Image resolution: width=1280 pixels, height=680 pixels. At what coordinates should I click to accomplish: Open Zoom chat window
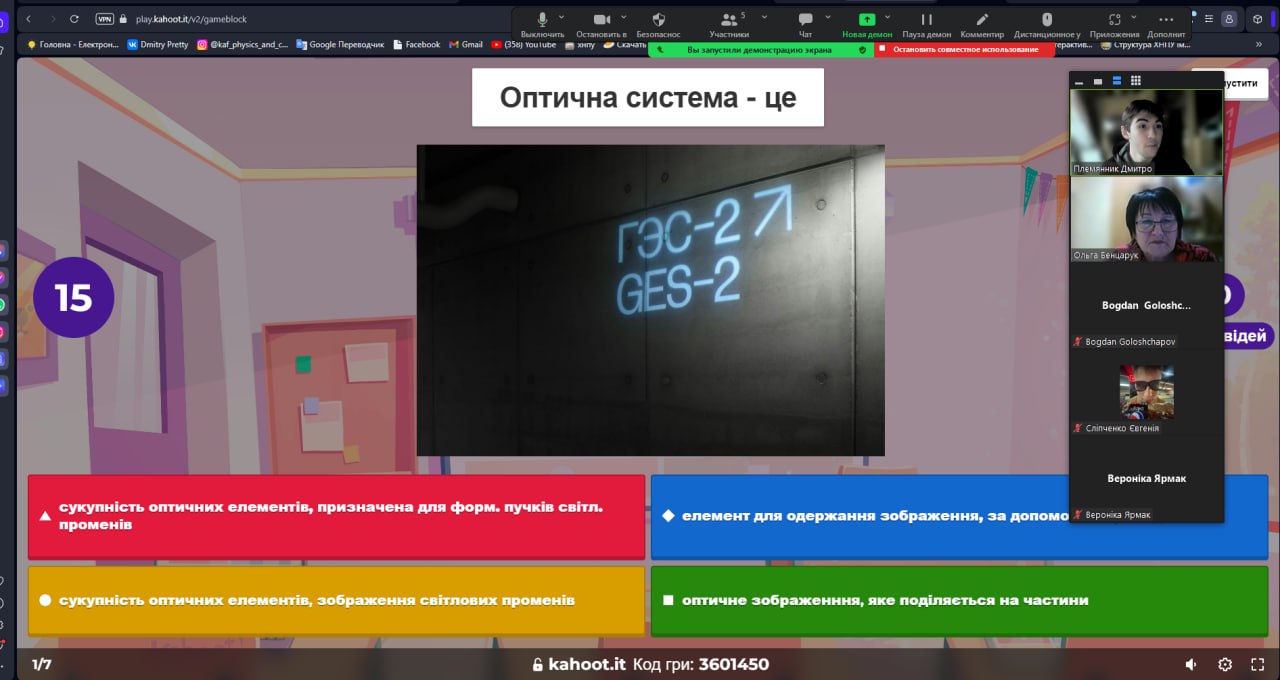[805, 20]
